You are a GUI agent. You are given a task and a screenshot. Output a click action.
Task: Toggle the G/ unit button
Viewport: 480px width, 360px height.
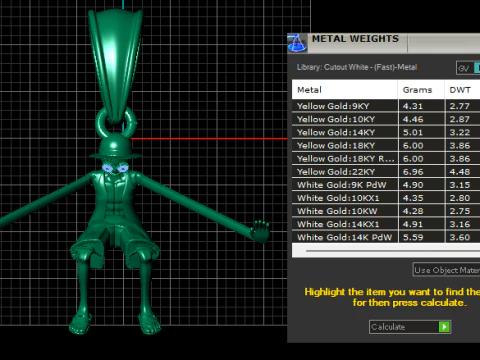[x=464, y=68]
